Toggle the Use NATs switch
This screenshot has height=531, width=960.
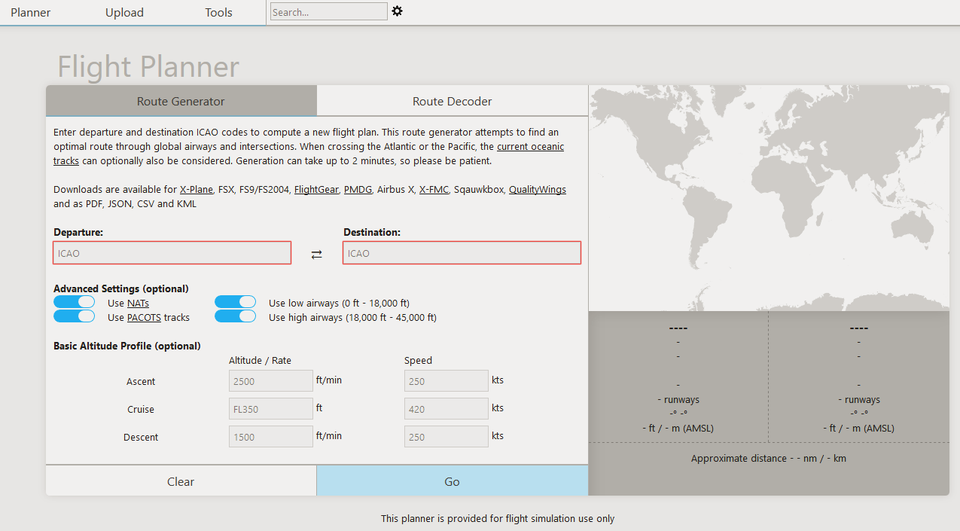point(74,302)
